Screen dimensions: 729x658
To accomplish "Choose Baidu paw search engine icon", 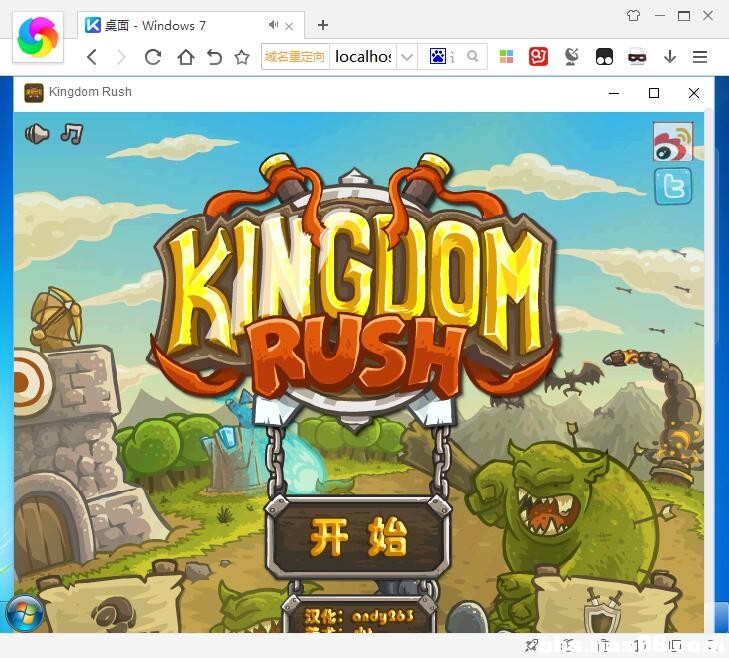I will [x=438, y=56].
